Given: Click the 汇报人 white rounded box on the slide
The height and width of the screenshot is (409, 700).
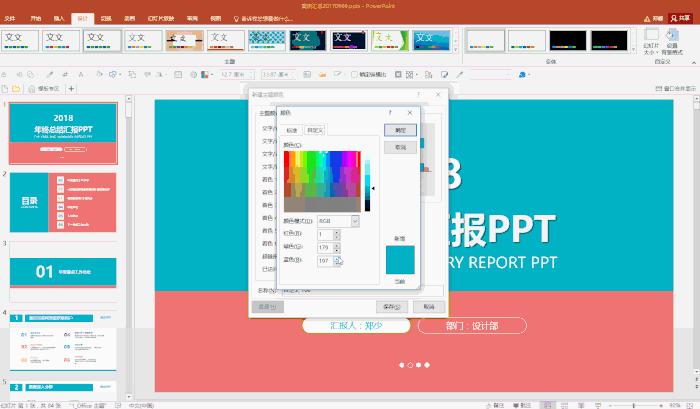Looking at the screenshot, I should 356,326.
